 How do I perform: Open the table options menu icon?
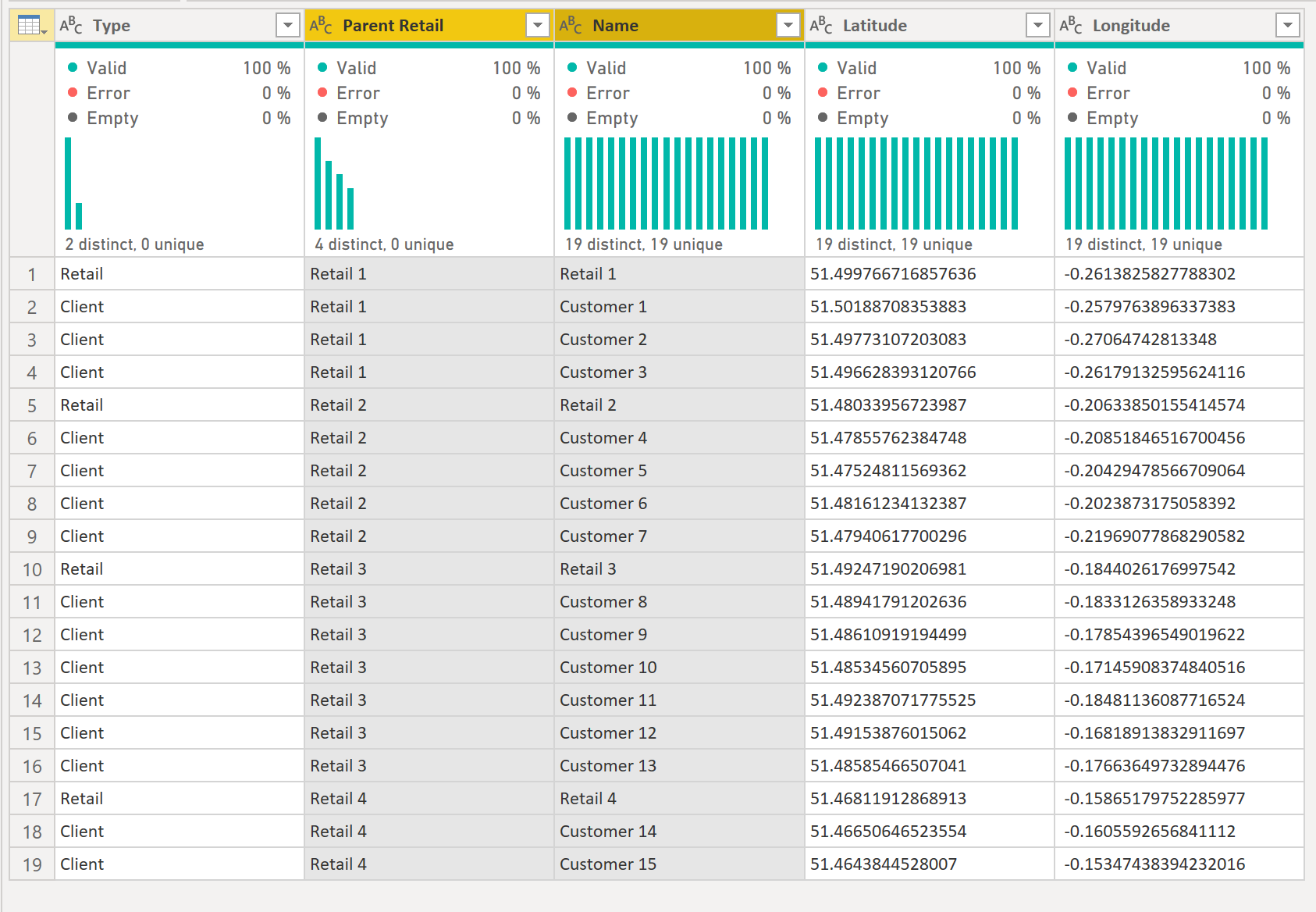pyautogui.click(x=32, y=26)
